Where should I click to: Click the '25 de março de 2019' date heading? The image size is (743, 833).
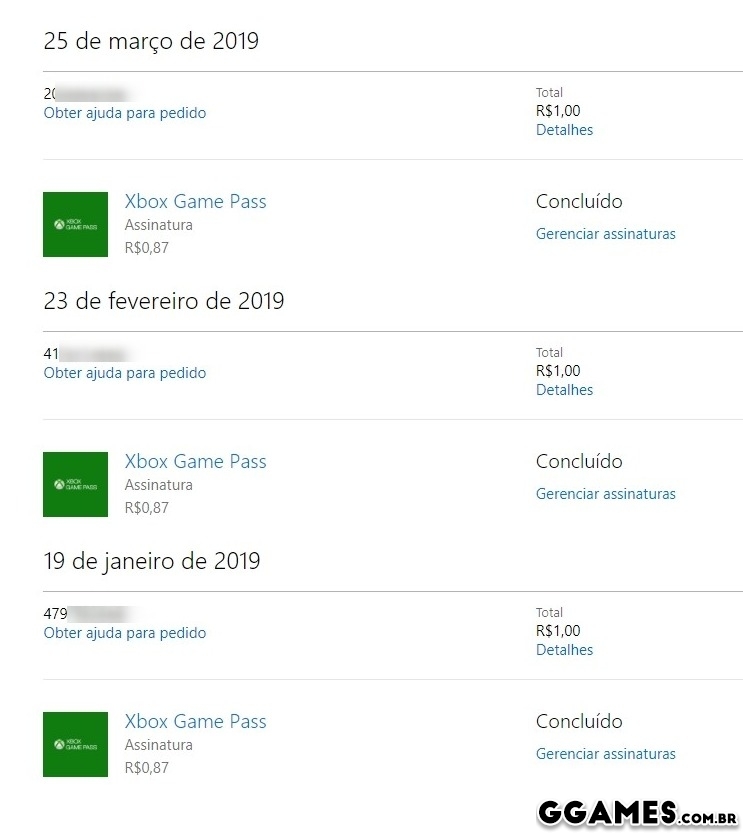pyautogui.click(x=151, y=41)
